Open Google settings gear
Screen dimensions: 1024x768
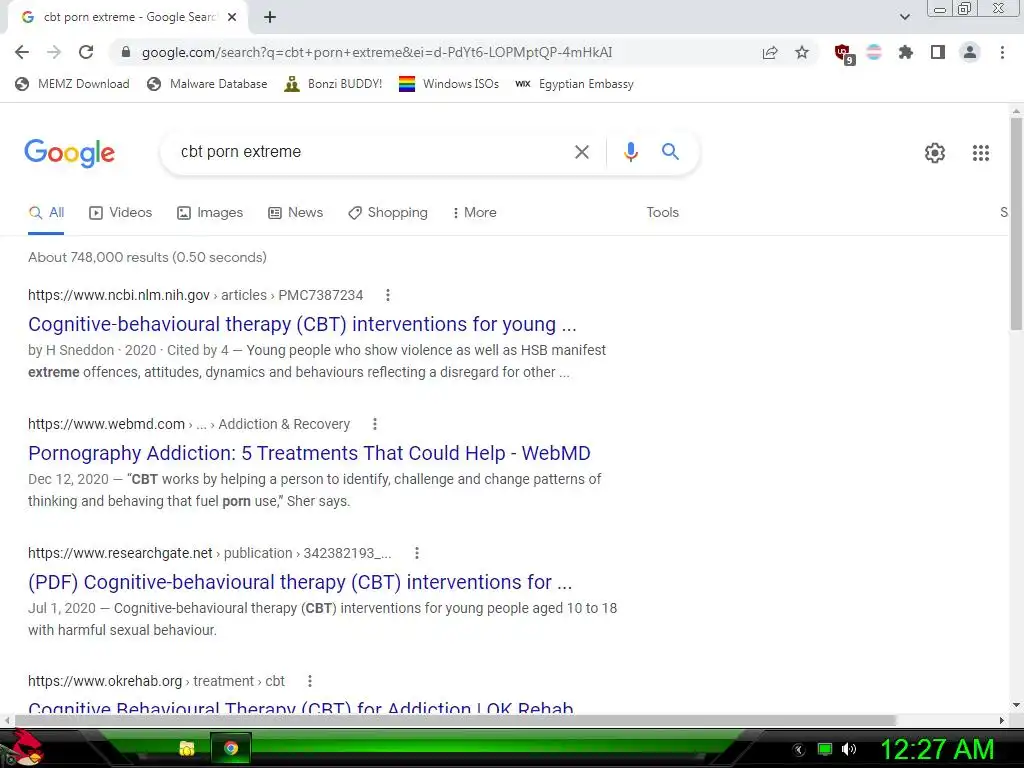pos(935,153)
